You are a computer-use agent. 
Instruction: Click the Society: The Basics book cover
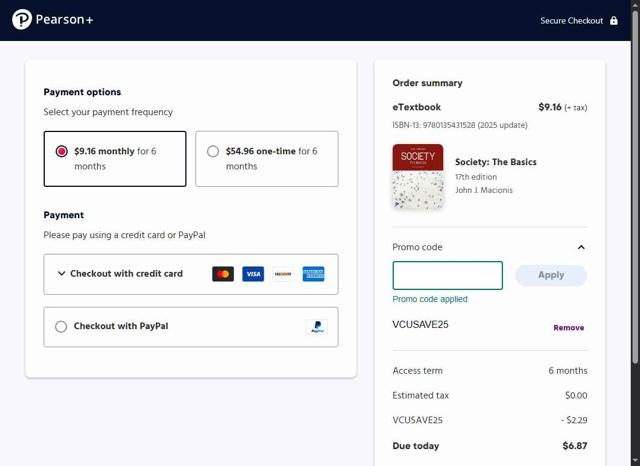pos(418,176)
